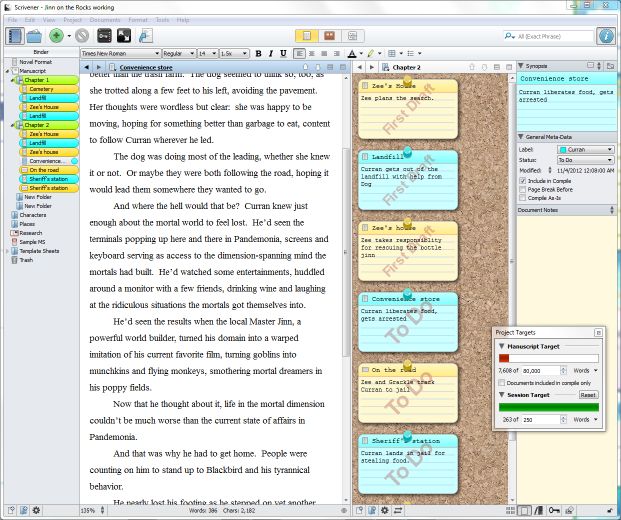
Task: Apply bold formatting
Action: click(x=258, y=53)
